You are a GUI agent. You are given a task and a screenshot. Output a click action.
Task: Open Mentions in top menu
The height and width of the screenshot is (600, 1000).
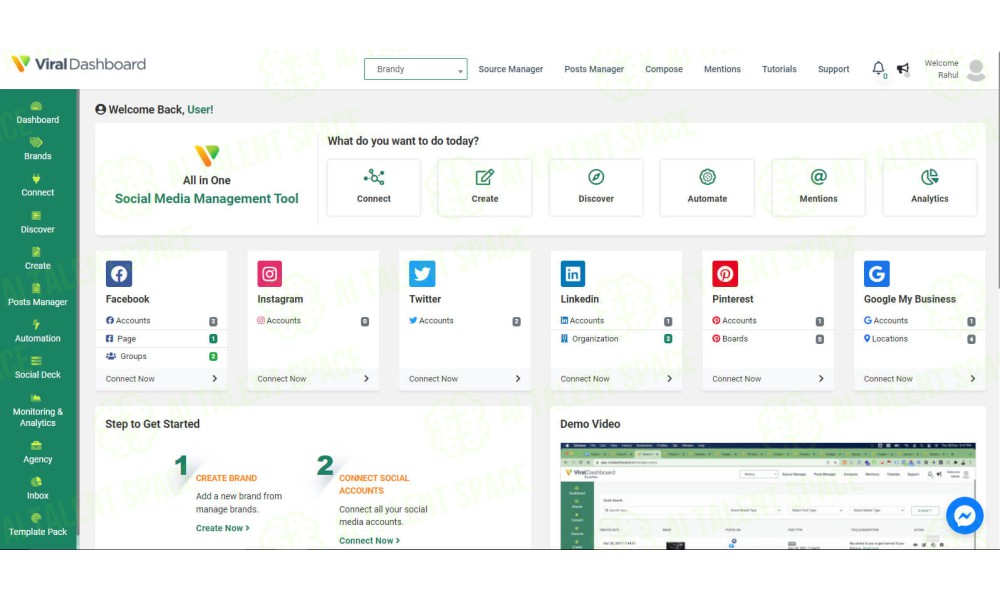[x=722, y=69]
